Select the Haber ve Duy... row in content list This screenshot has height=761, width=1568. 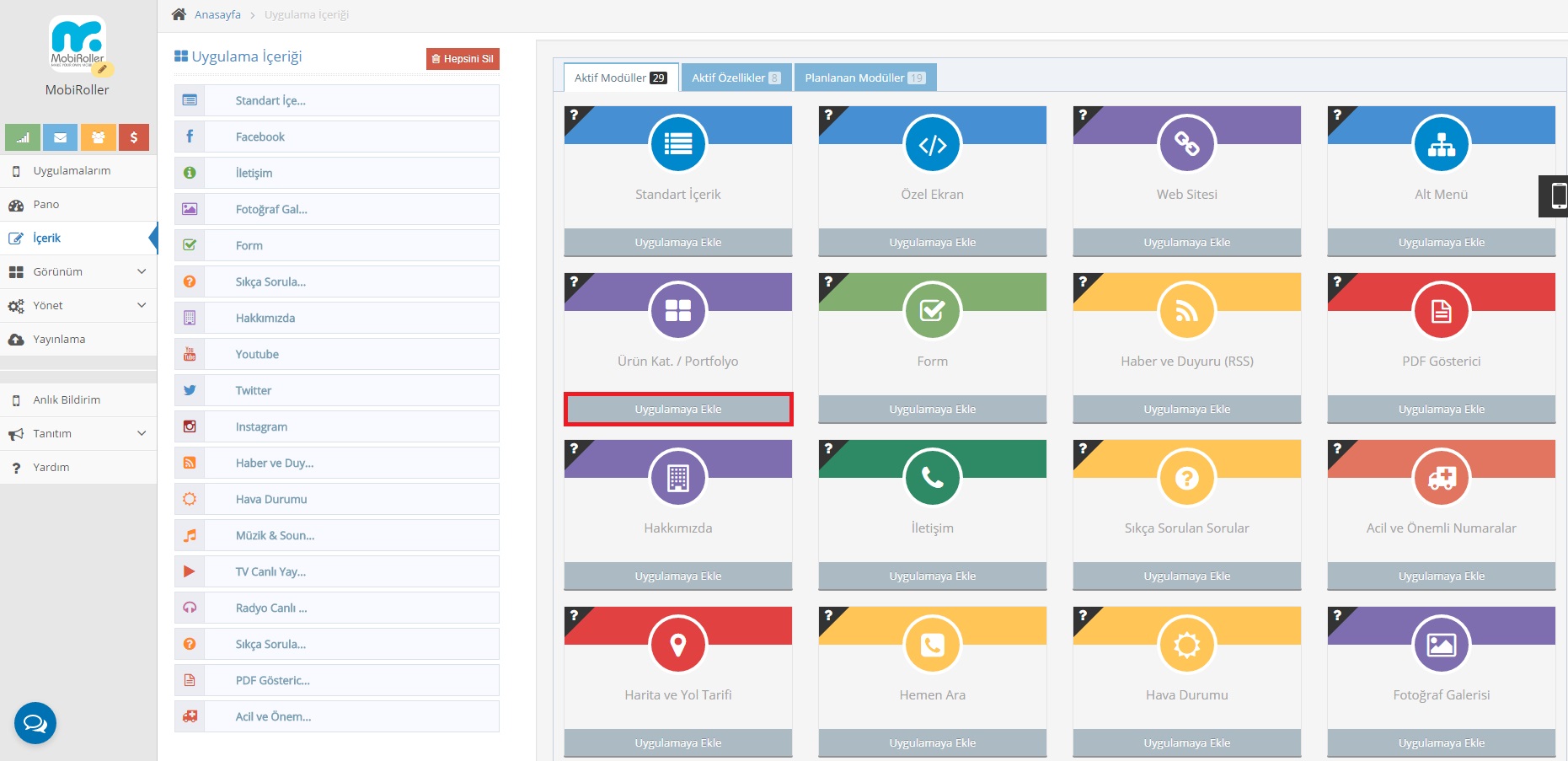337,463
